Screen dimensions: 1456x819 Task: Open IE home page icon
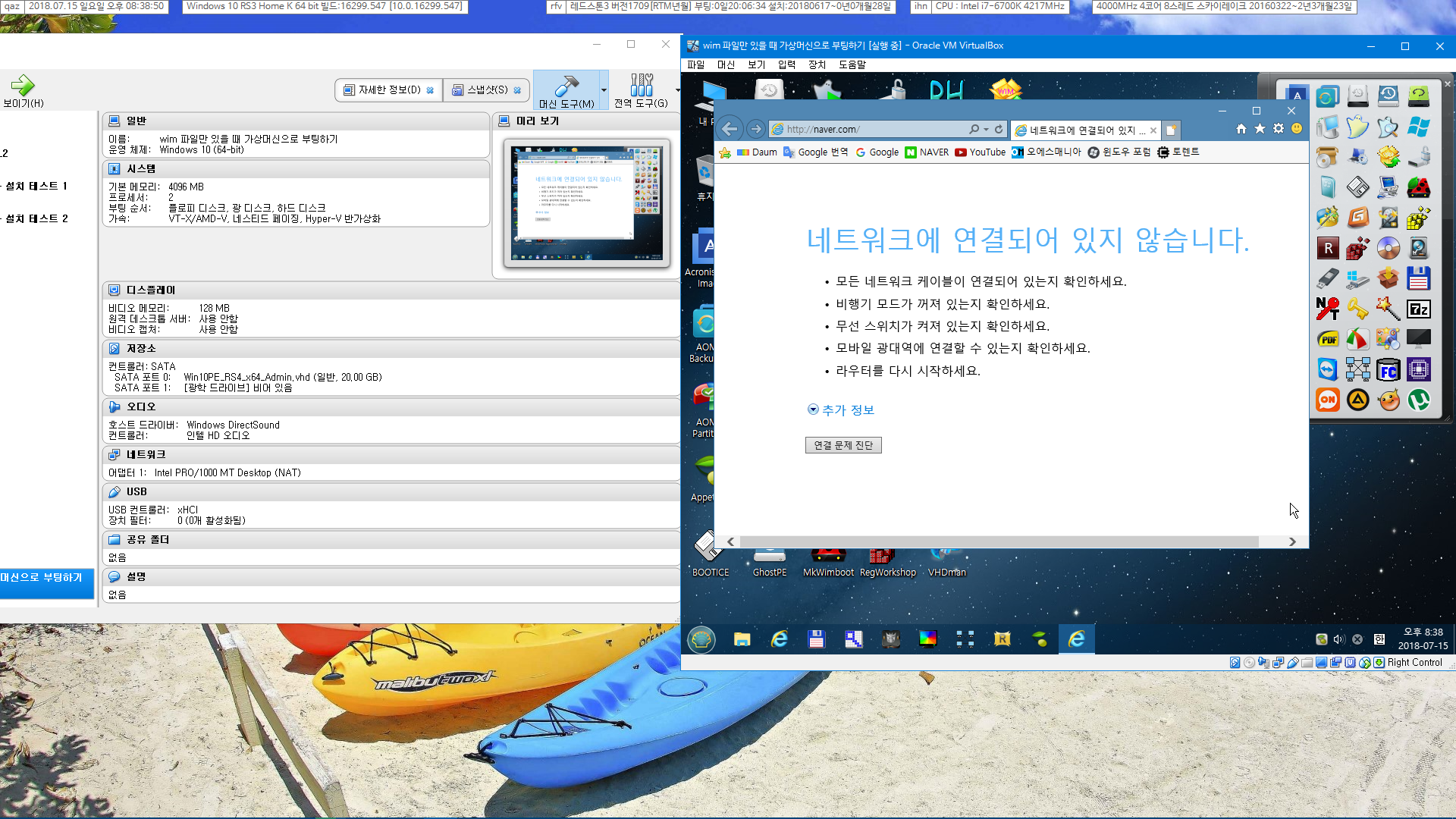(x=1241, y=129)
